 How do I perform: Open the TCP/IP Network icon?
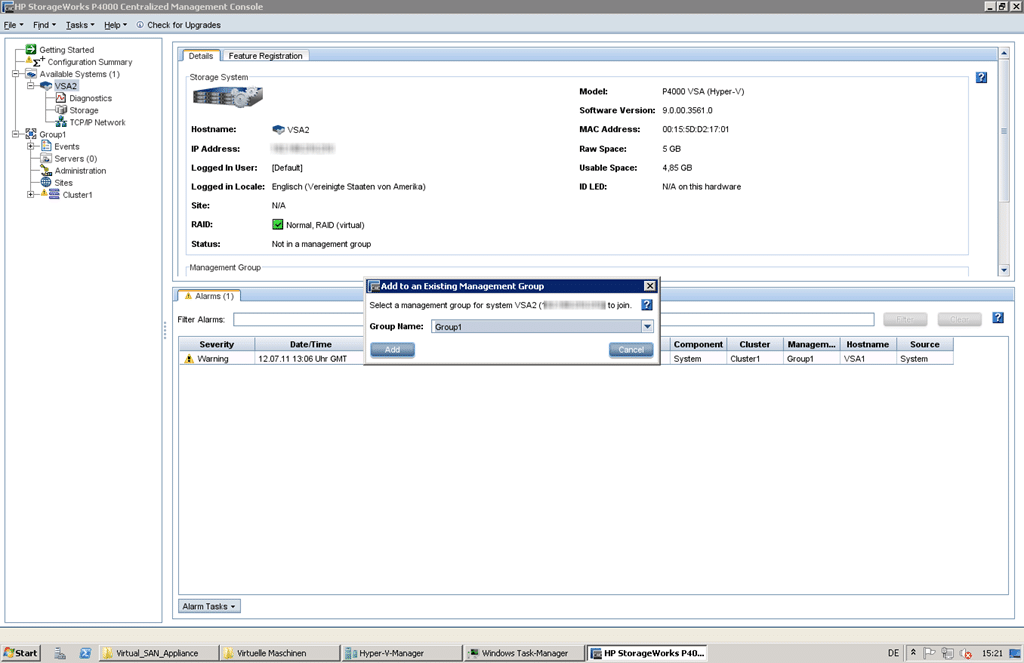61,122
